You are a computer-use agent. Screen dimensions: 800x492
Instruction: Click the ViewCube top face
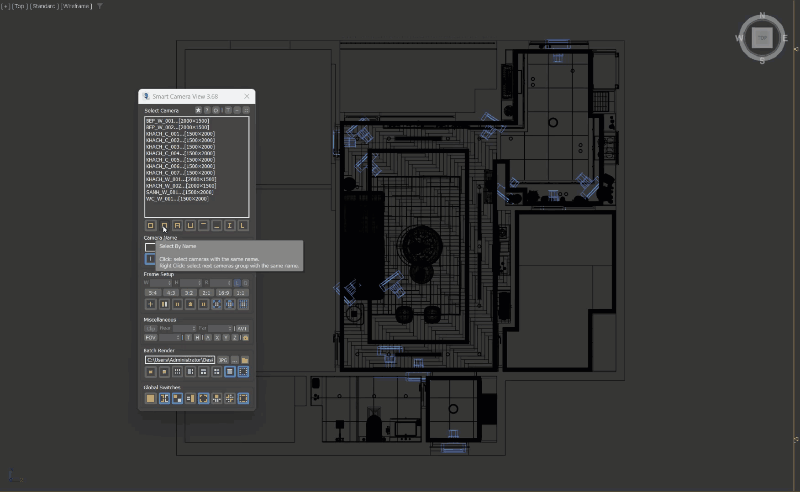[762, 38]
